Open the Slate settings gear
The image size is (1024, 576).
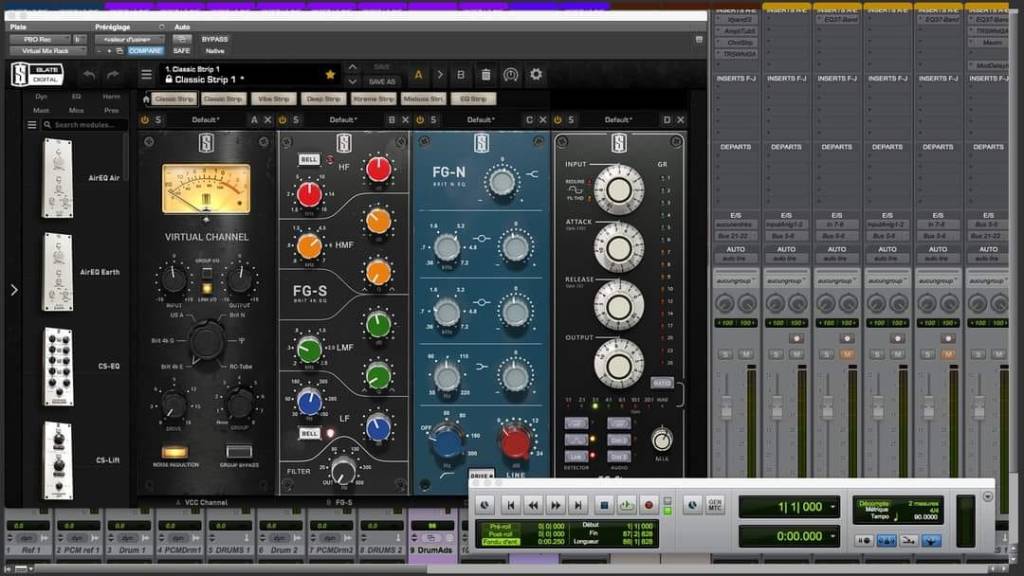pyautogui.click(x=536, y=75)
